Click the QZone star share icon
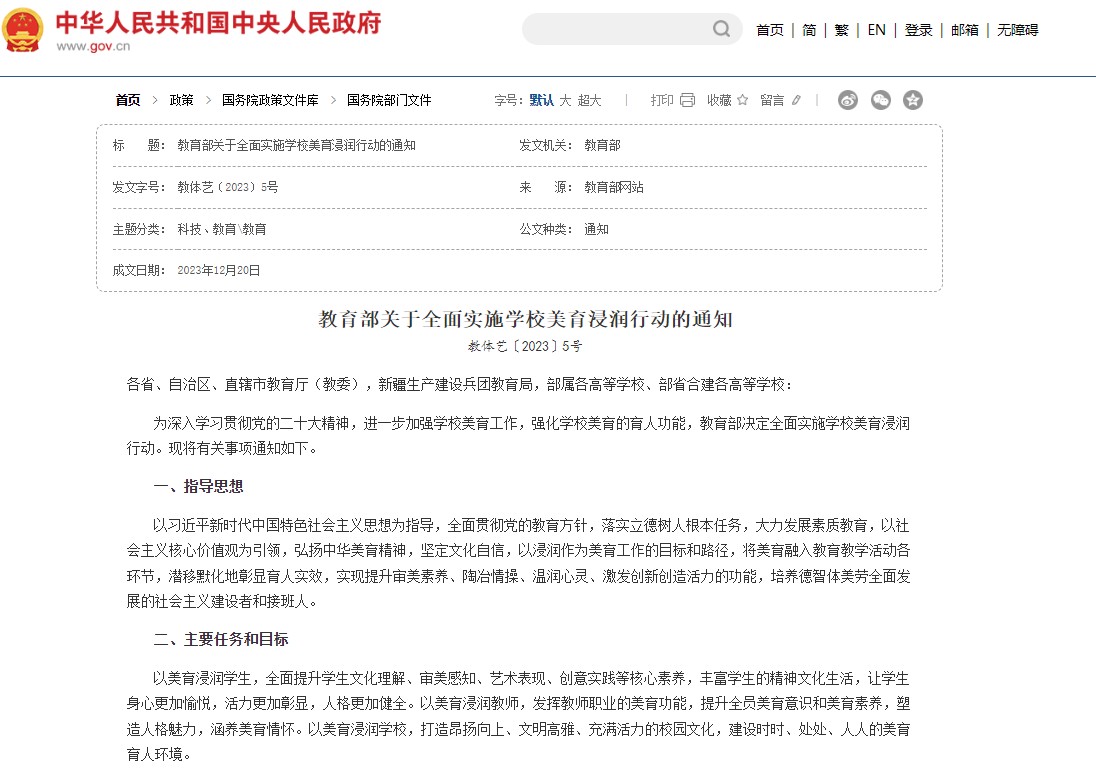The image size is (1096, 770). (x=912, y=100)
